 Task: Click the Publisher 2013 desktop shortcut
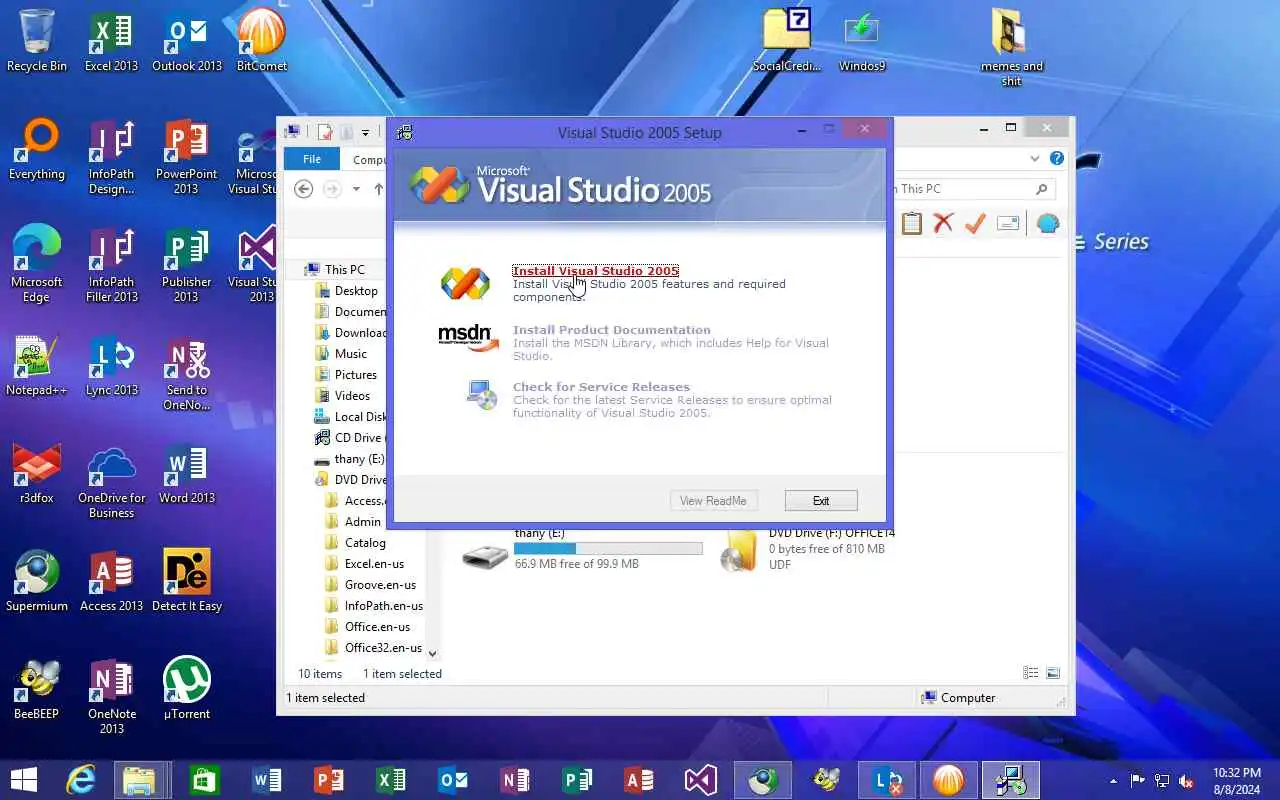pyautogui.click(x=187, y=265)
